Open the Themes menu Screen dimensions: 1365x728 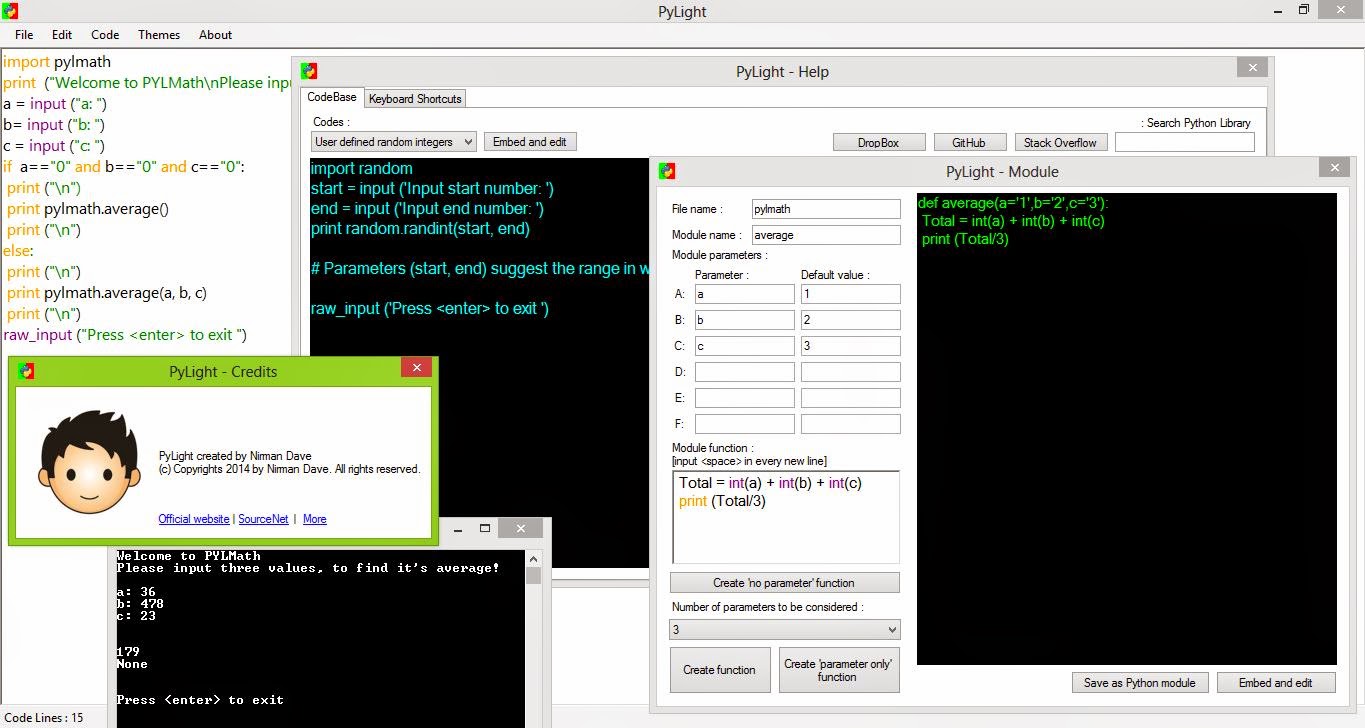pos(158,34)
